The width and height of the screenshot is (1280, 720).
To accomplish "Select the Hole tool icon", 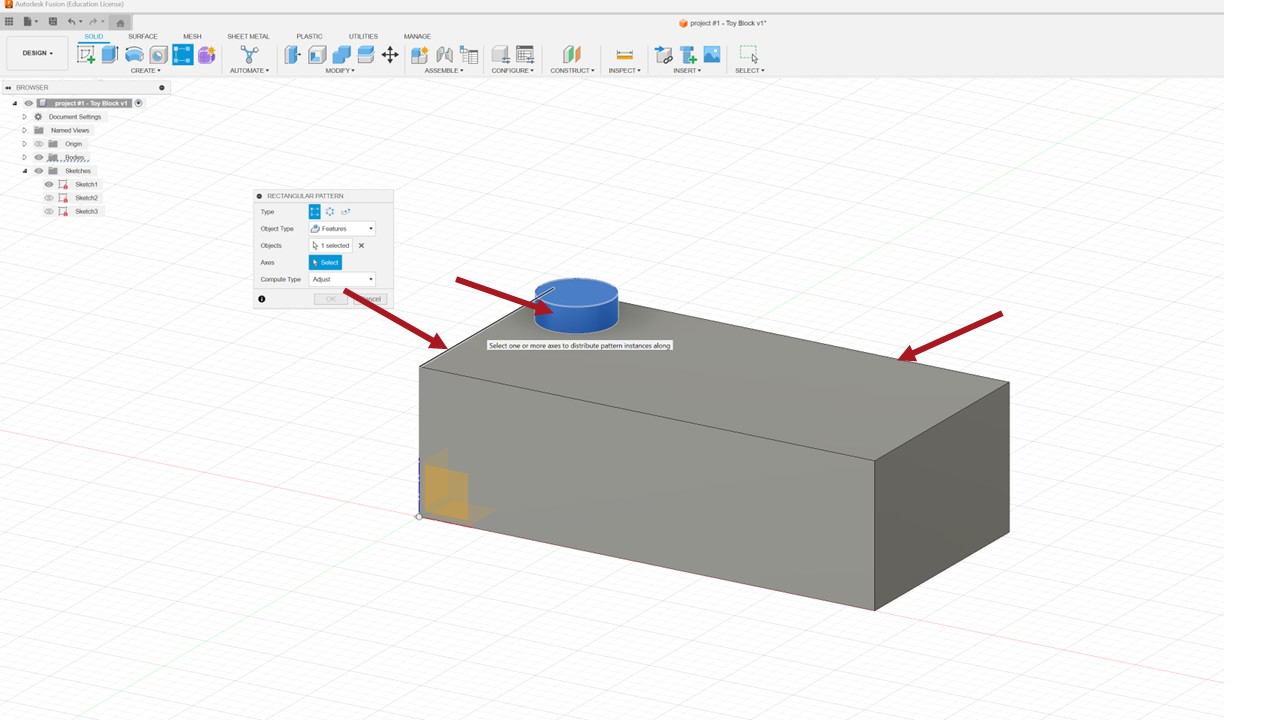I will (x=158, y=55).
